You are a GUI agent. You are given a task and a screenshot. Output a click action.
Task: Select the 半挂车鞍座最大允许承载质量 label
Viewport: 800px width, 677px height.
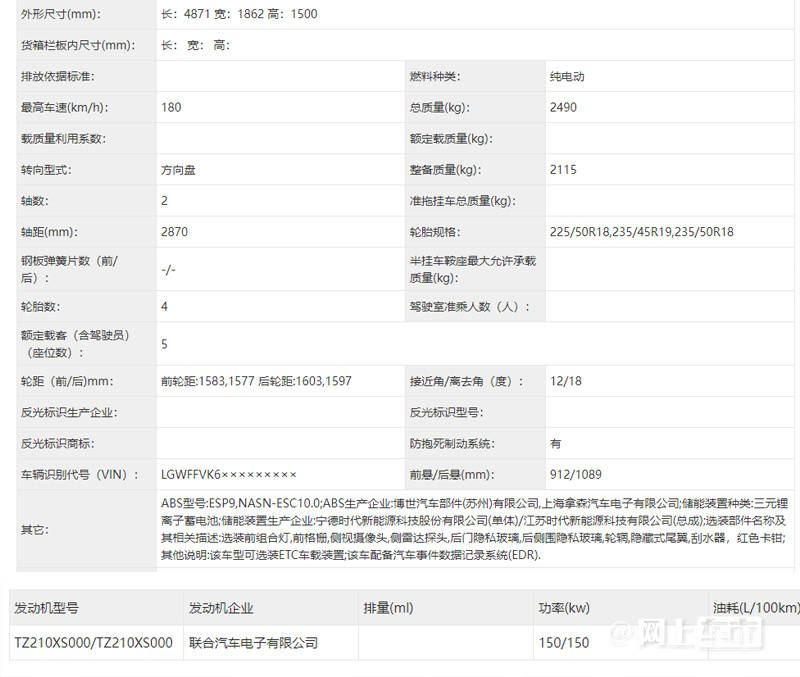(472, 269)
